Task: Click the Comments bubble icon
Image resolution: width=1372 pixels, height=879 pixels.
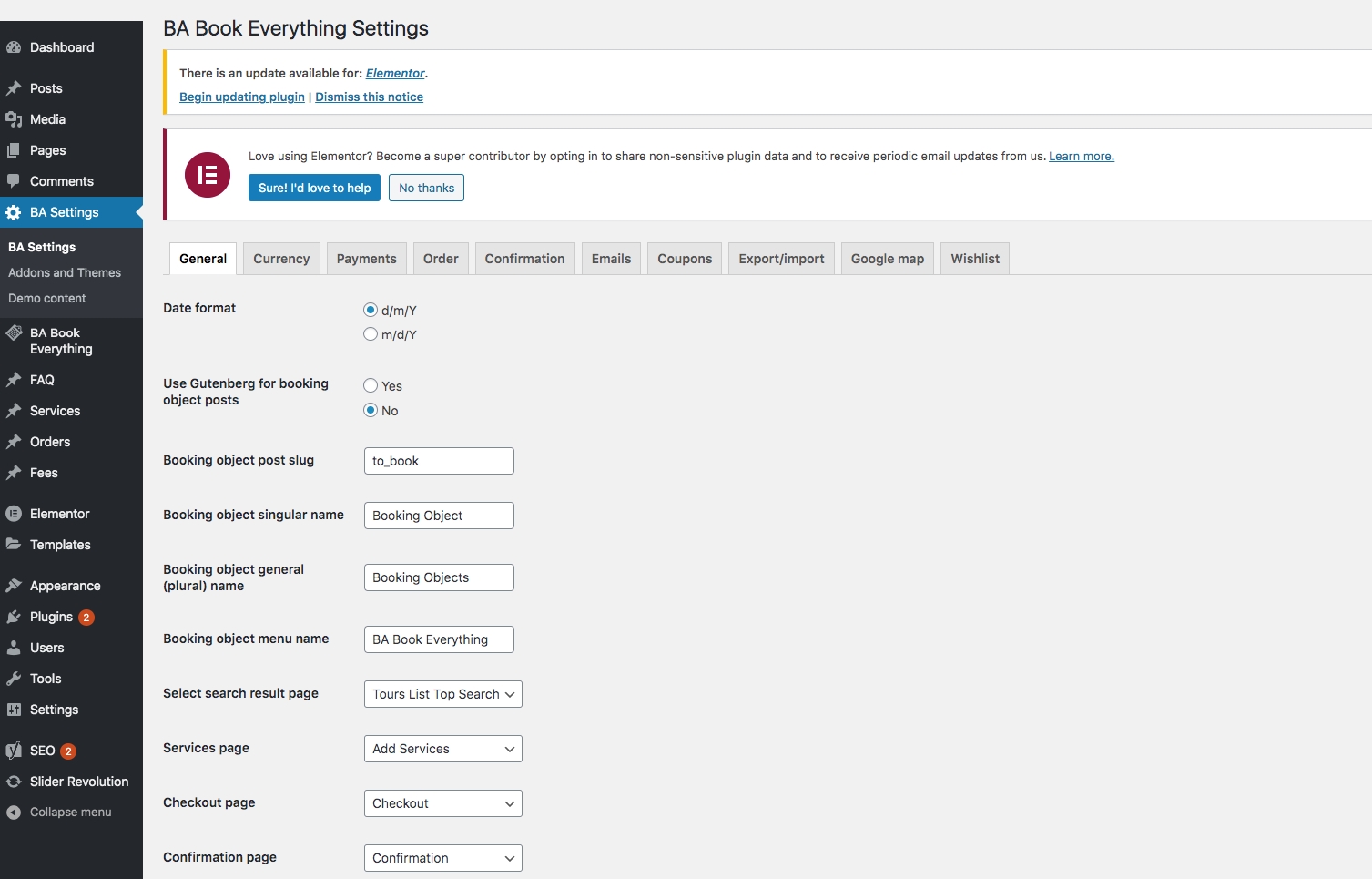Action: 14,181
